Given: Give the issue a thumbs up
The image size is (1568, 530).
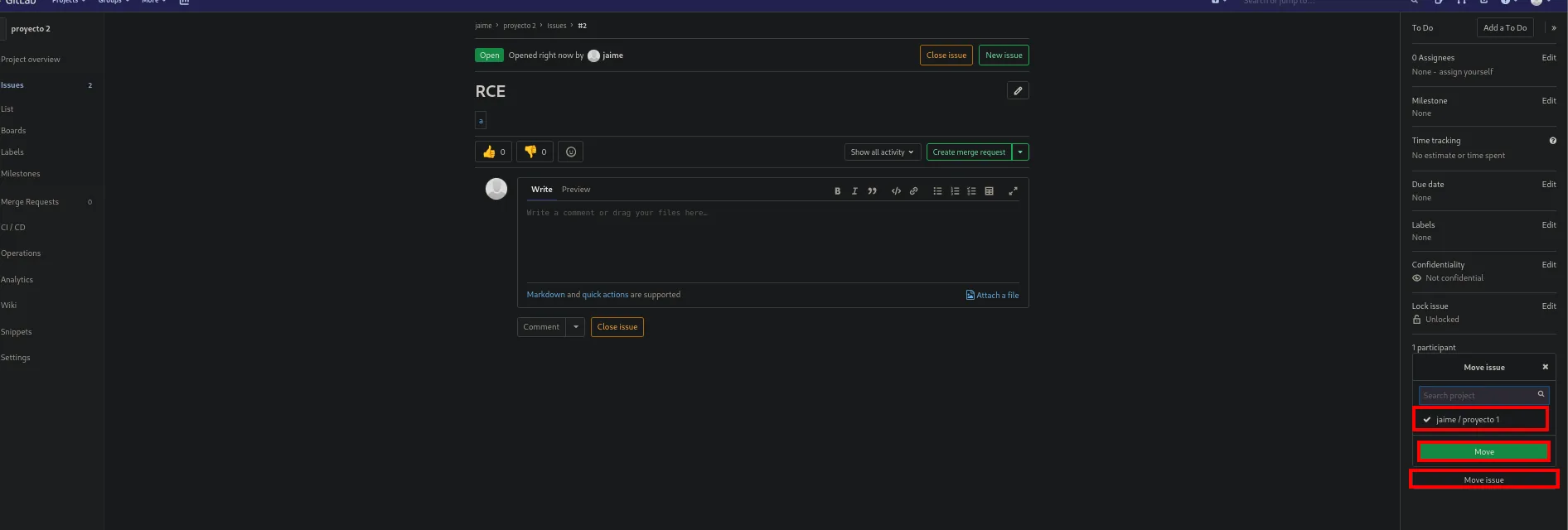Looking at the screenshot, I should [493, 152].
